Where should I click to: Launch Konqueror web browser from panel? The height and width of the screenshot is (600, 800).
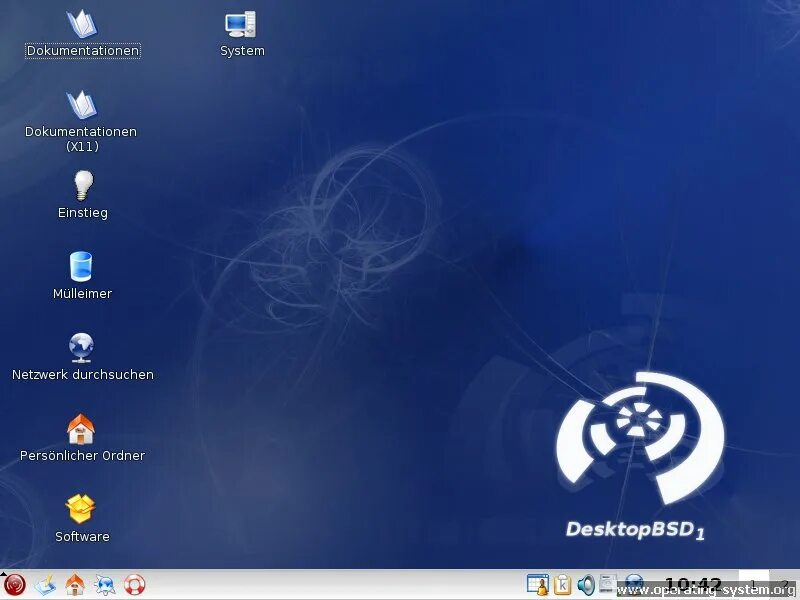tap(105, 585)
